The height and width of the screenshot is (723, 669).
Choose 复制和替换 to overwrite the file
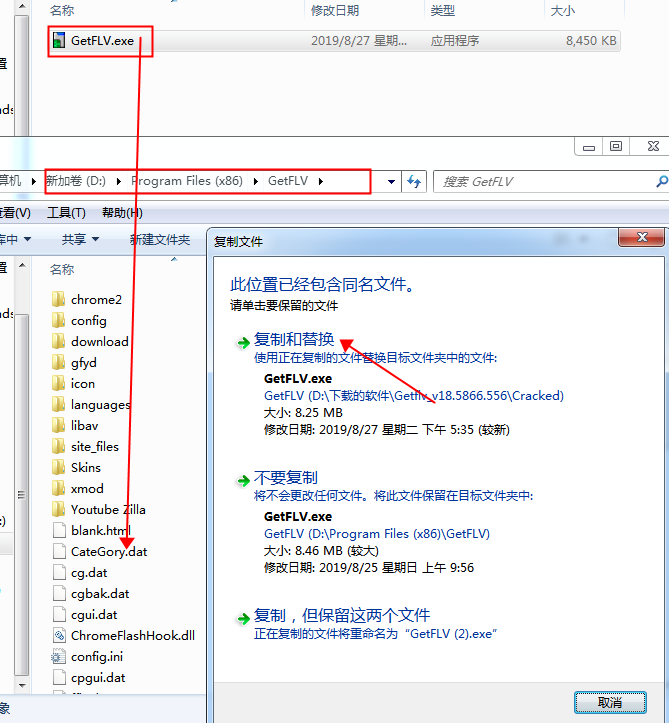pos(294,339)
